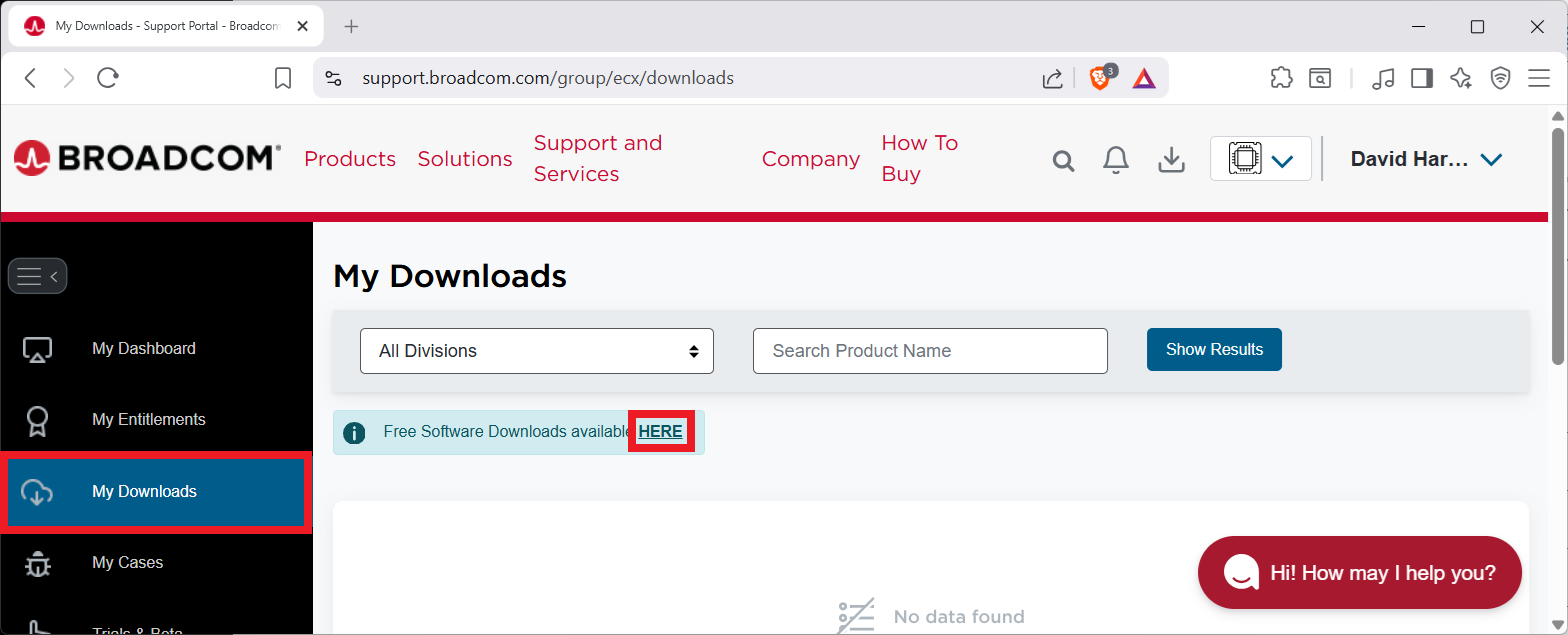Bookmark this page with bookmark icon

(283, 78)
